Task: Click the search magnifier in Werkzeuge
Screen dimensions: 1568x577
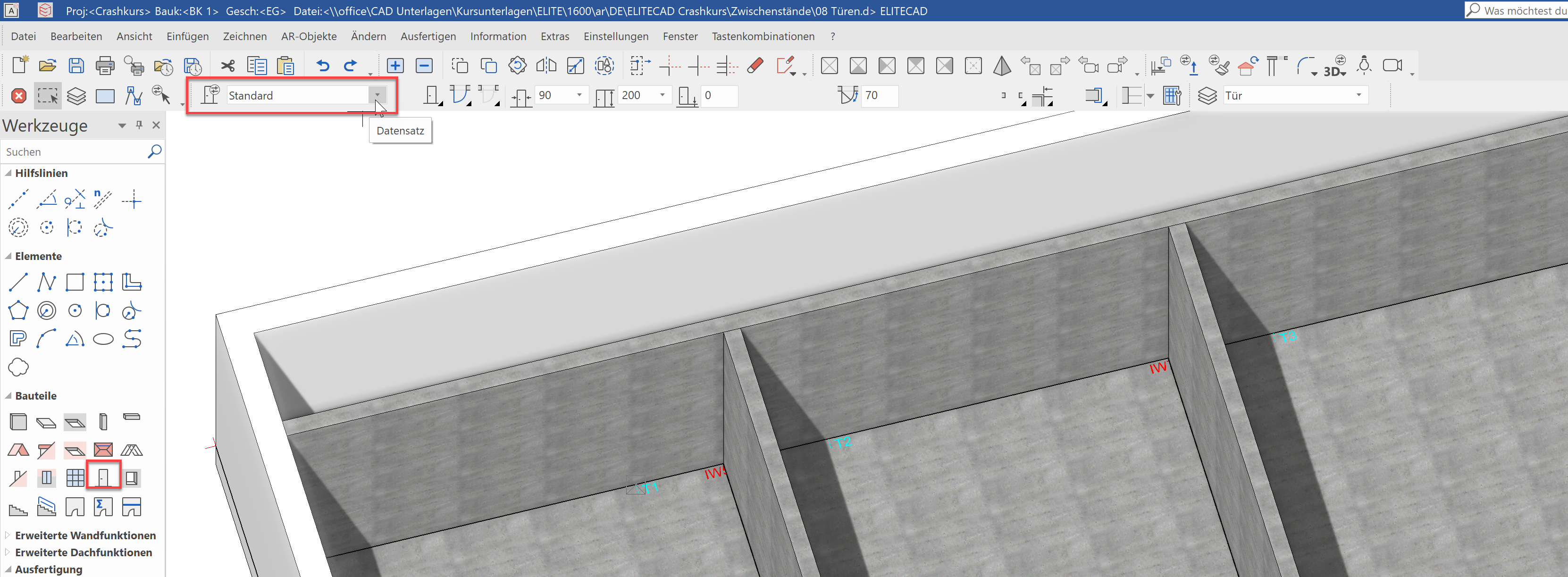Action: point(155,151)
